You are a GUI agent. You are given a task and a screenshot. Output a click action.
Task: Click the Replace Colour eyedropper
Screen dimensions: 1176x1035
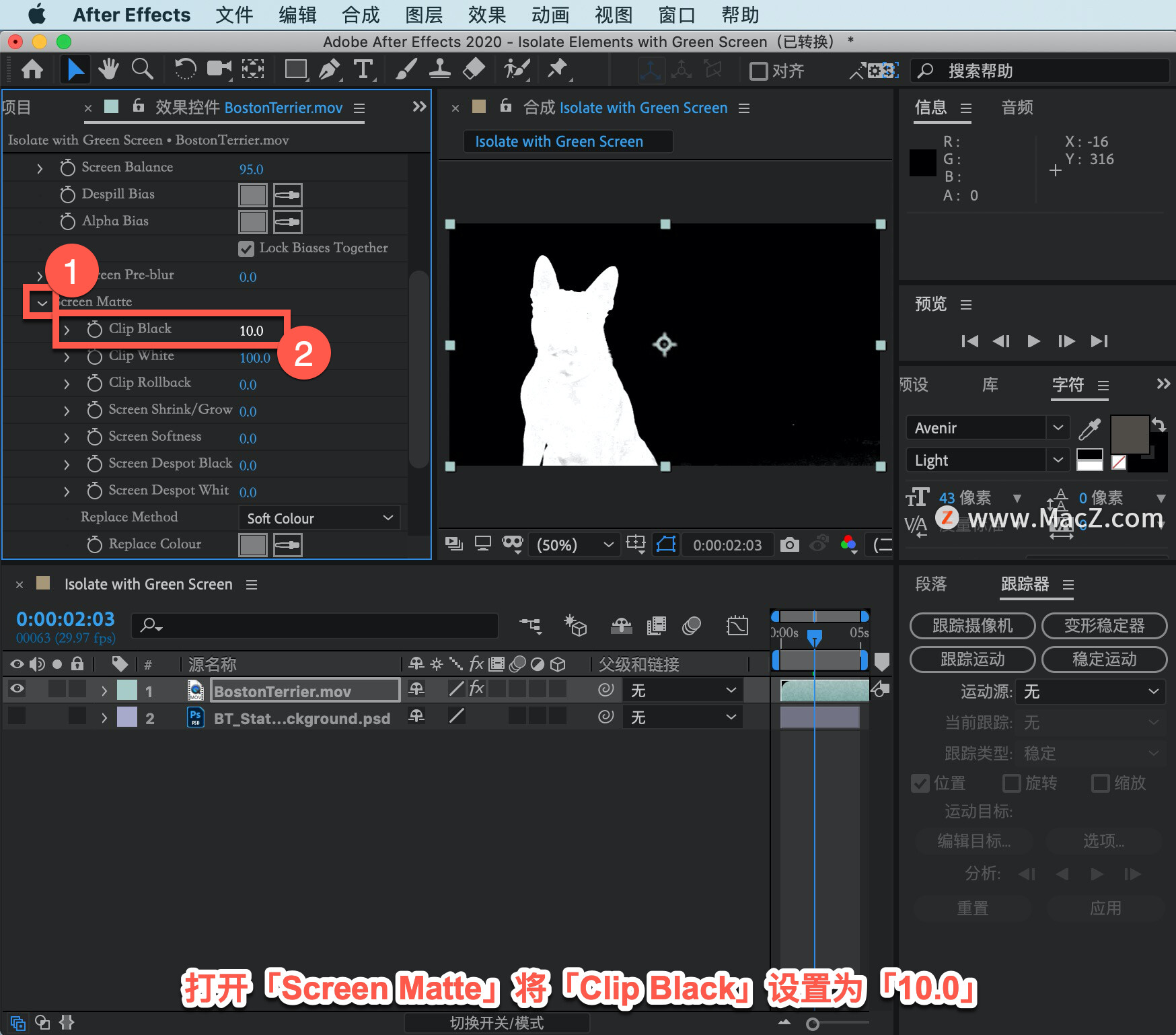287,545
